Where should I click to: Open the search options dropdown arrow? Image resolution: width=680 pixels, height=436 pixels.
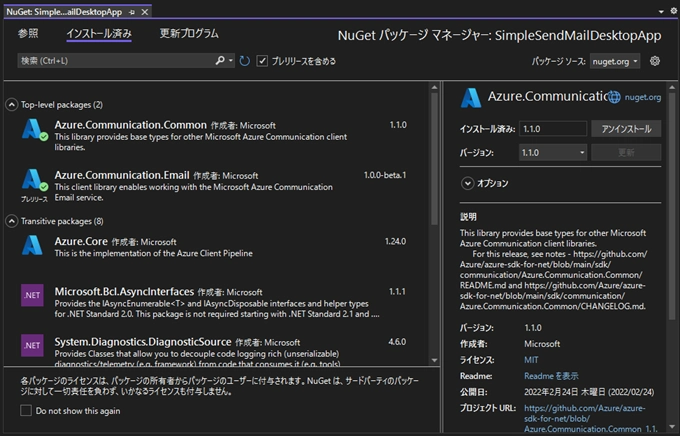pos(231,61)
